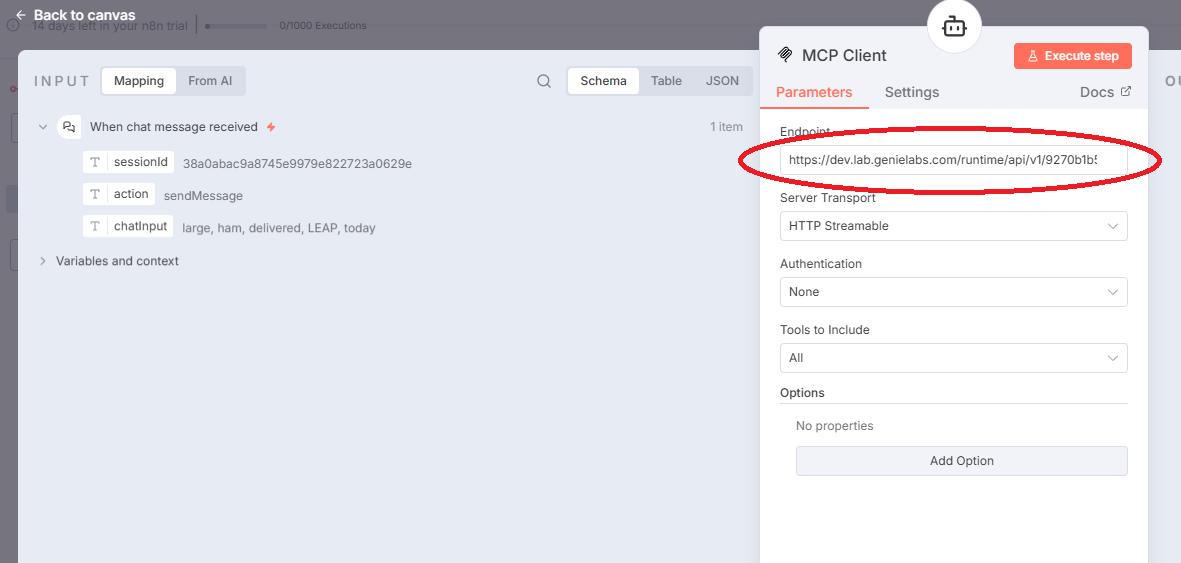
Task: Click the text type icon beside sessionId
Action: (x=95, y=162)
